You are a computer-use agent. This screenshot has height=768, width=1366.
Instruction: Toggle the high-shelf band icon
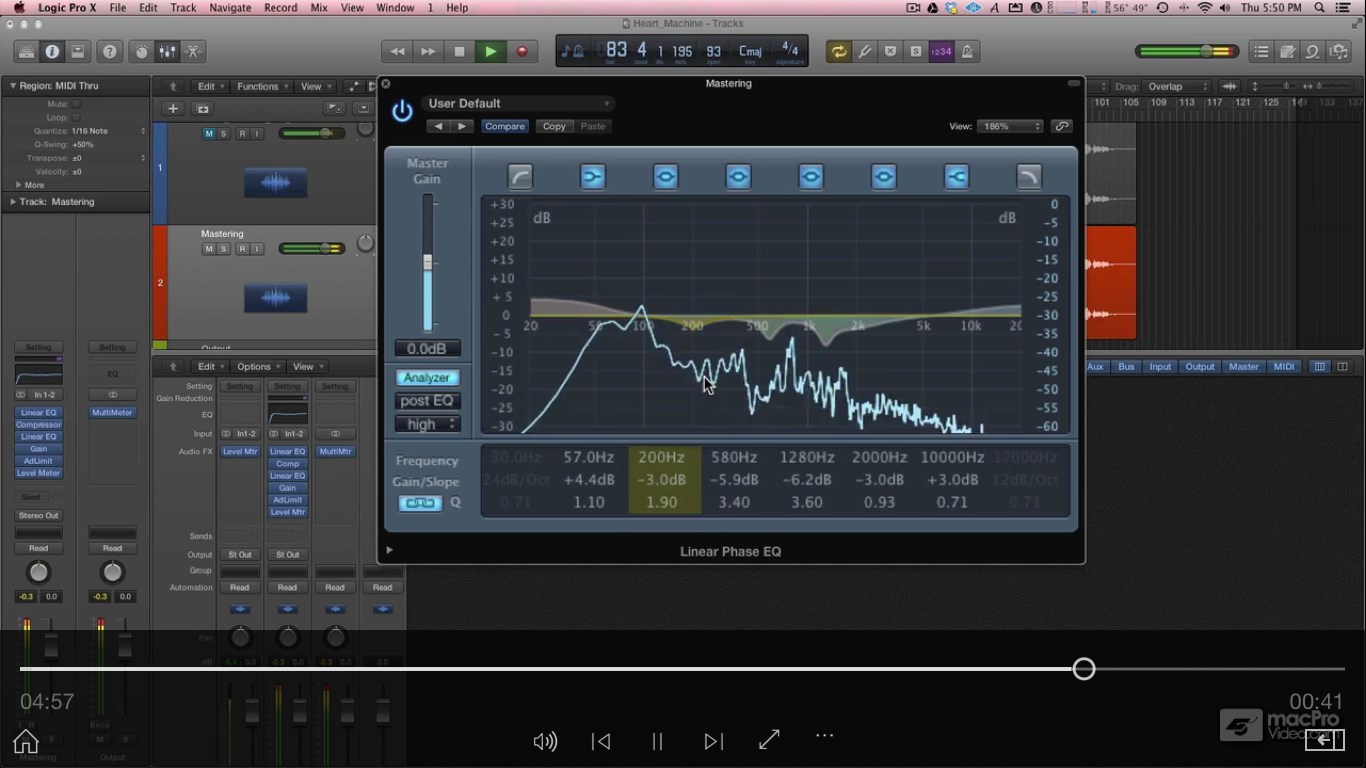tap(956, 177)
